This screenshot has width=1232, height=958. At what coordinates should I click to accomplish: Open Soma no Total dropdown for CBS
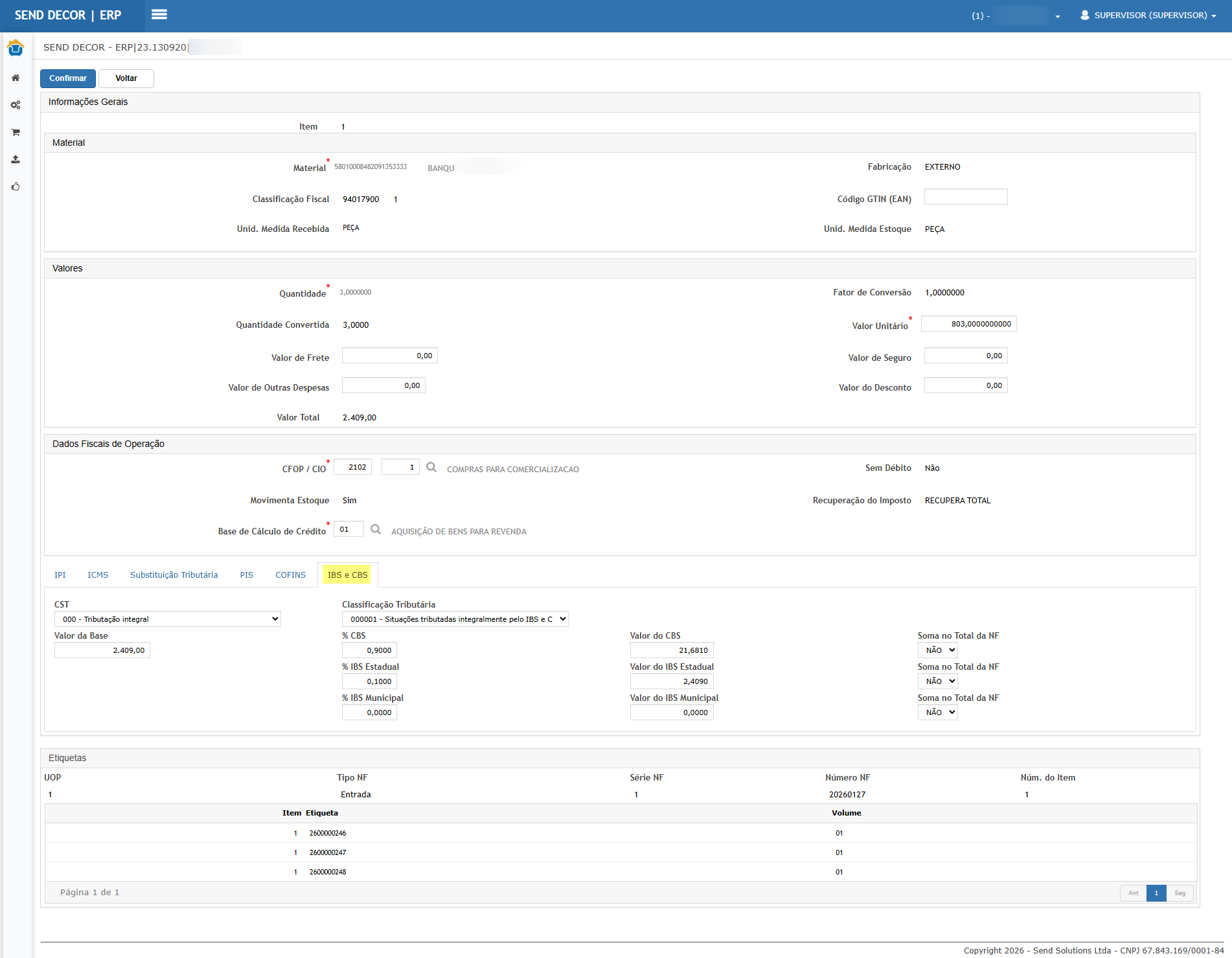tap(937, 650)
